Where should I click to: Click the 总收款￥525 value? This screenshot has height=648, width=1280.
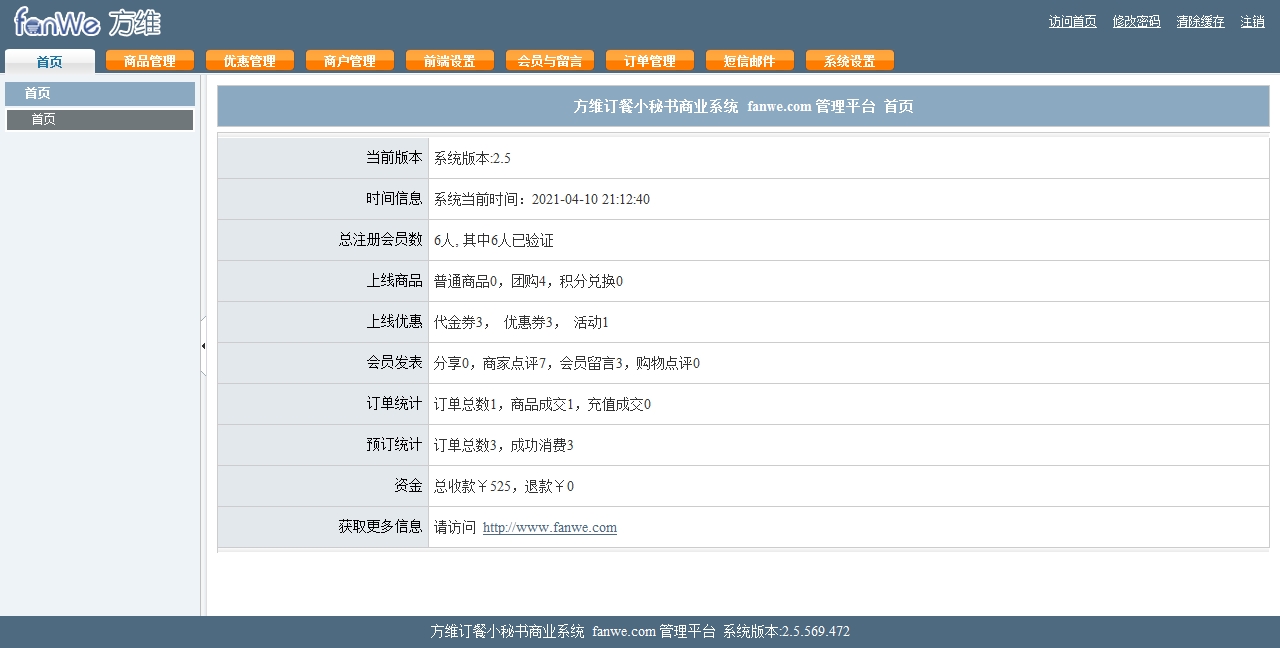click(x=504, y=486)
